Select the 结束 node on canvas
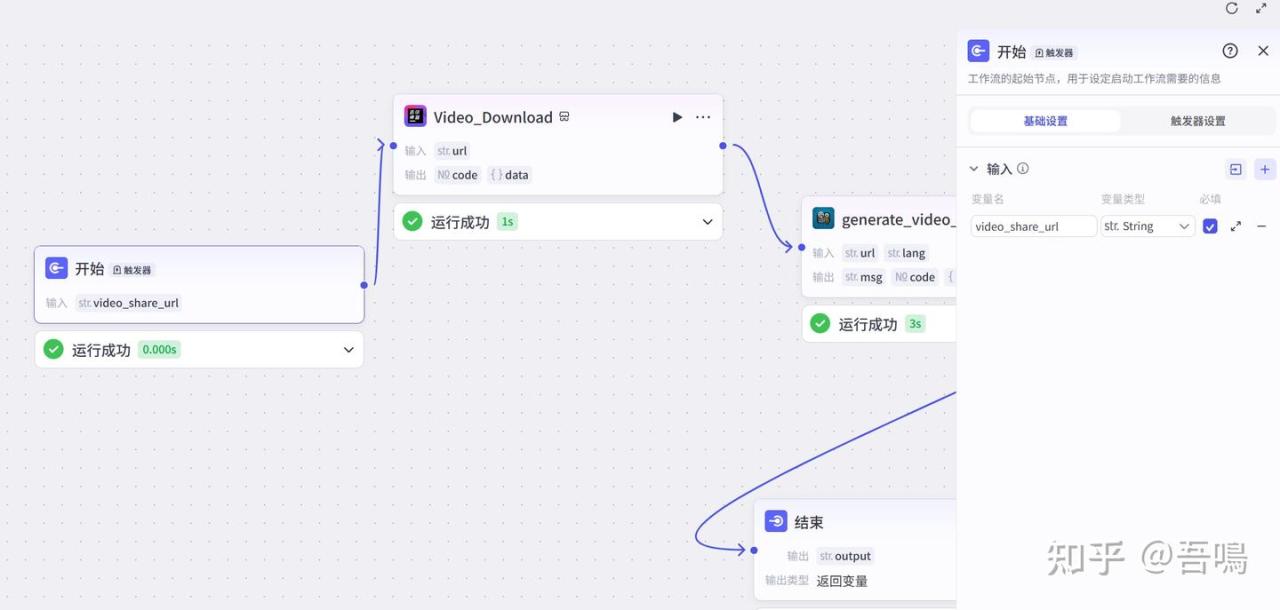1280x610 pixels. tap(808, 522)
